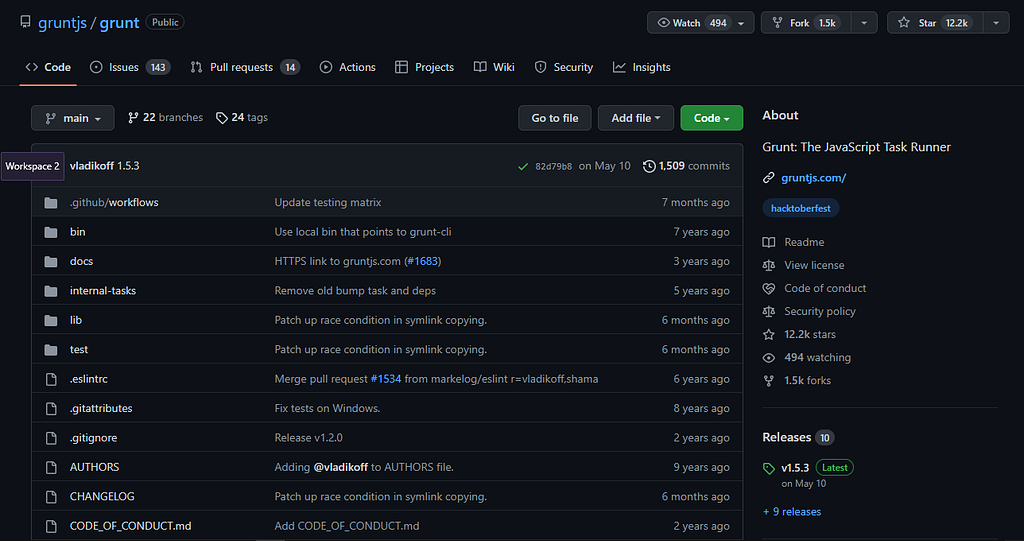Open the main branch selector dropdown
Screen dimensions: 1024x541
pos(72,118)
